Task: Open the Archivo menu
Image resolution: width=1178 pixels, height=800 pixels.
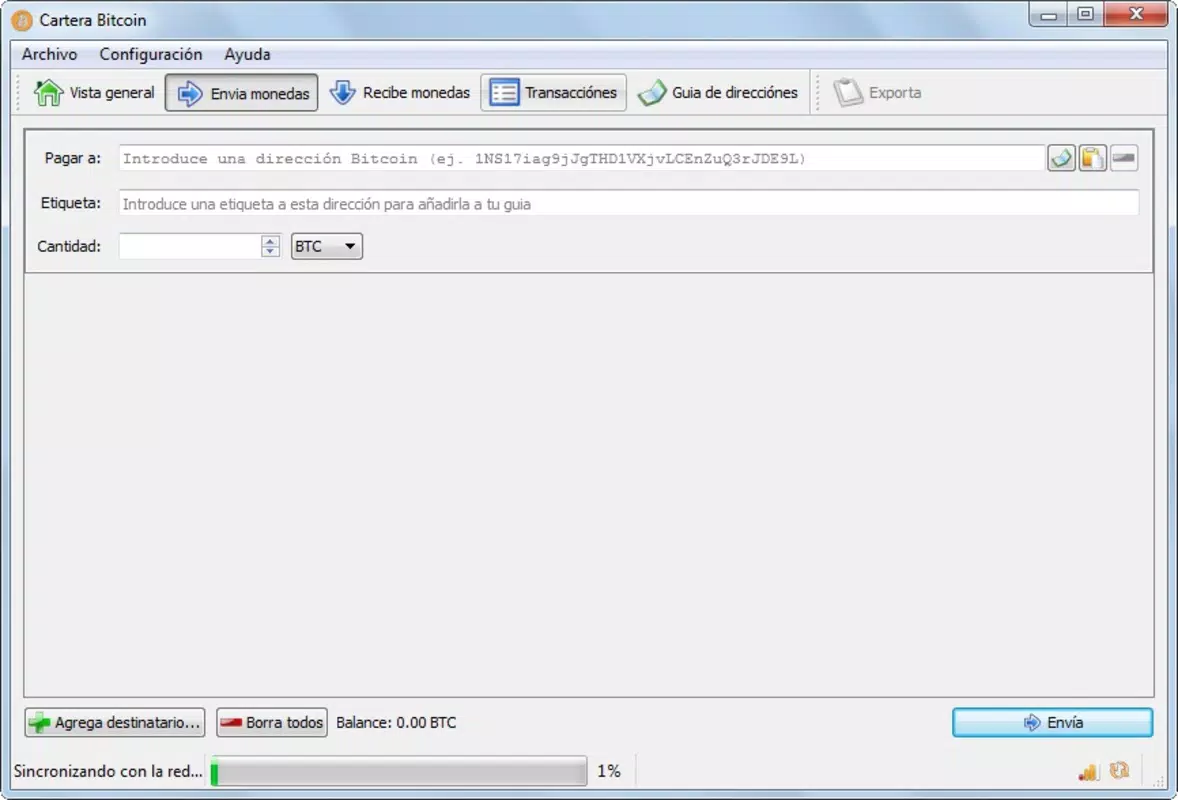Action: [50, 54]
